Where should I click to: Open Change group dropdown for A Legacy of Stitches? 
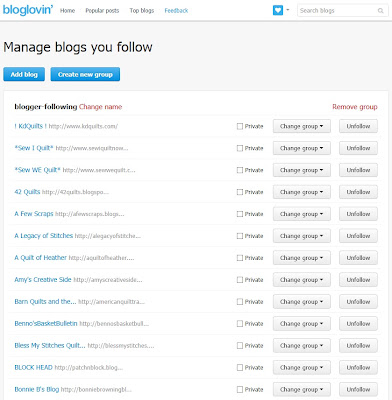302,236
